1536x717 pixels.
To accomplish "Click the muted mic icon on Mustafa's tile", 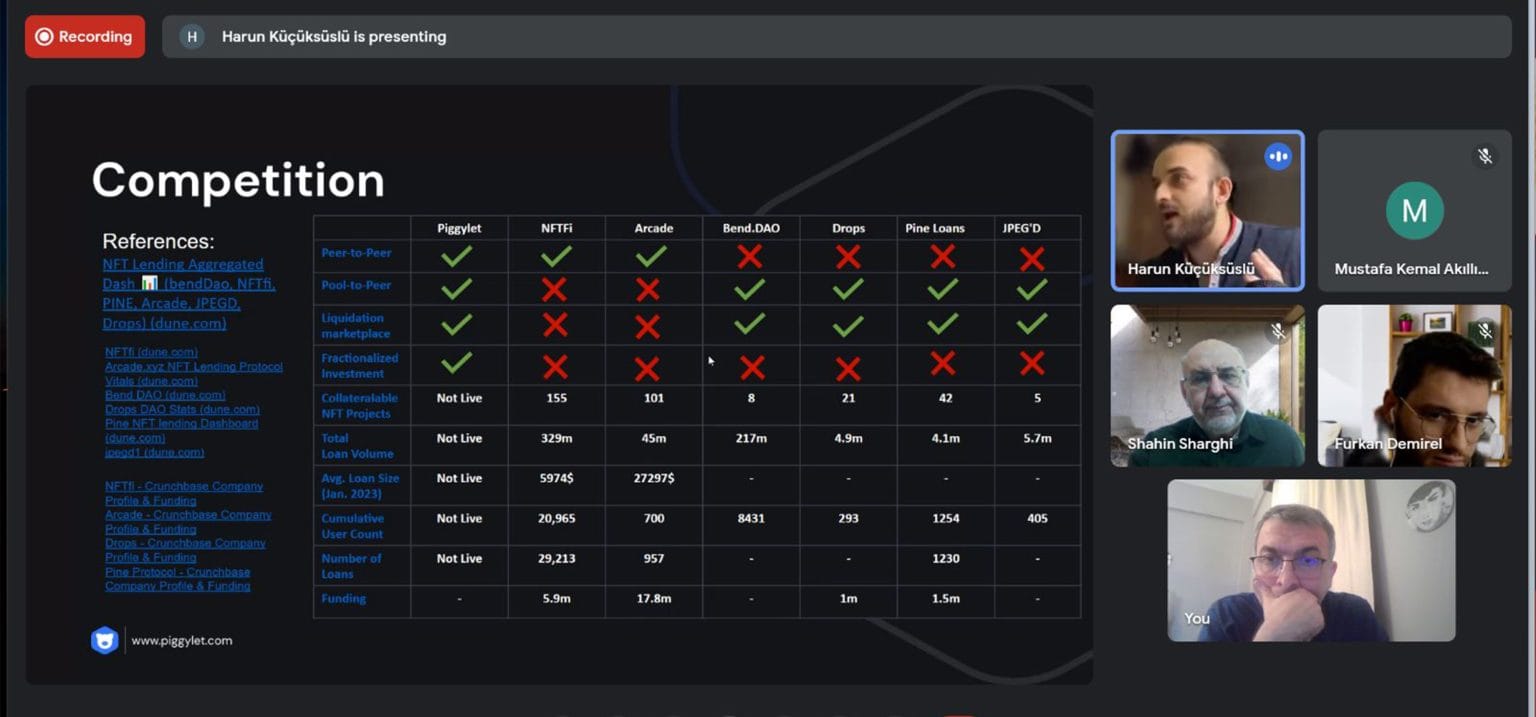I will [x=1485, y=156].
